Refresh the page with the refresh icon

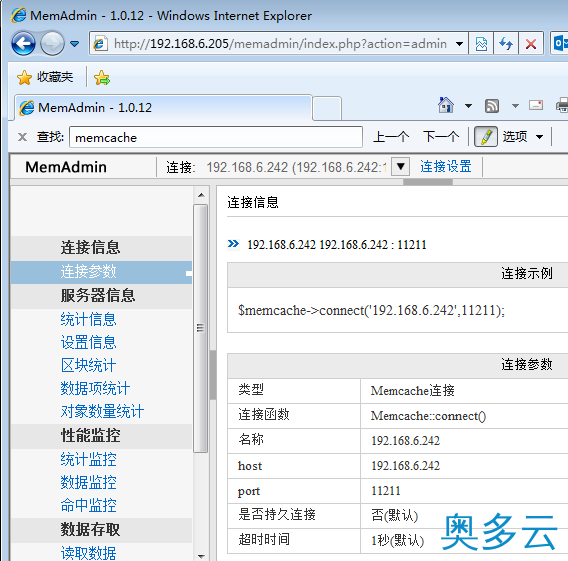(506, 44)
